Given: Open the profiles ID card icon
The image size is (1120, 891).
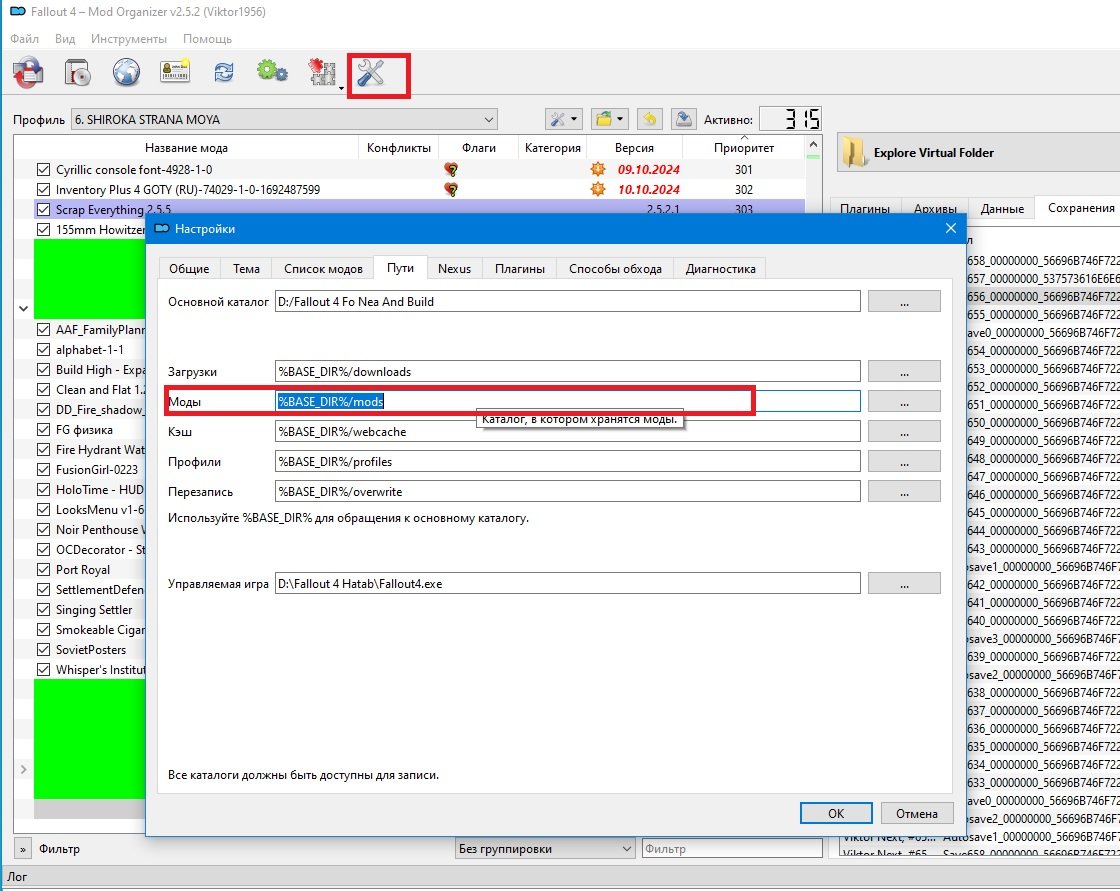Looking at the screenshot, I should click(176, 73).
